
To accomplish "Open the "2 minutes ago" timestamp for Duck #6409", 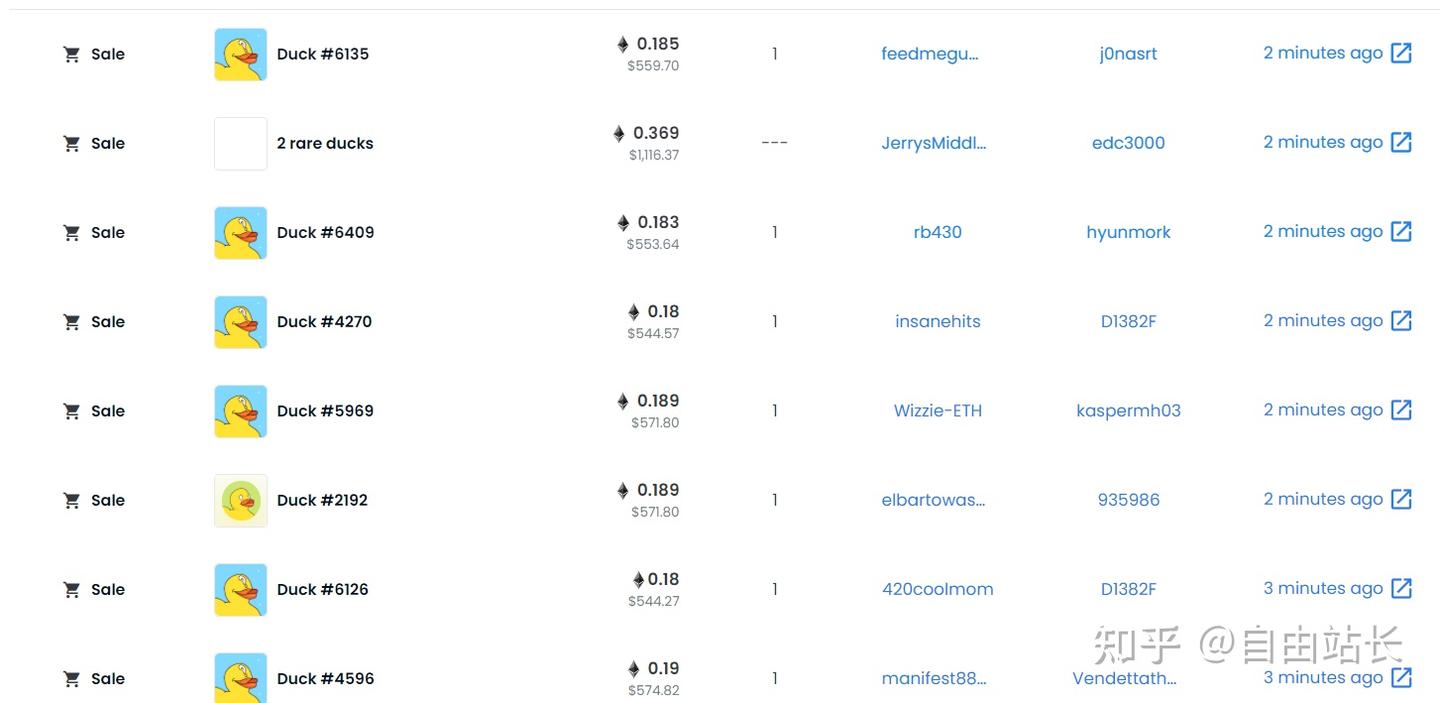I will point(1322,232).
